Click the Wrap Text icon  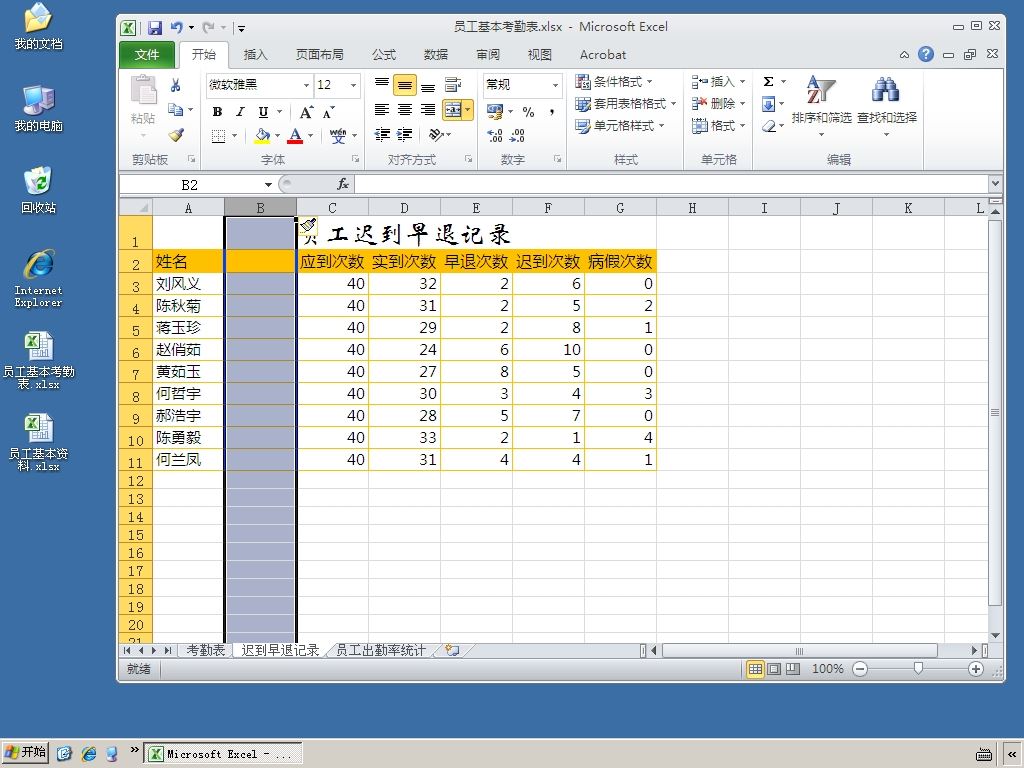(453, 85)
